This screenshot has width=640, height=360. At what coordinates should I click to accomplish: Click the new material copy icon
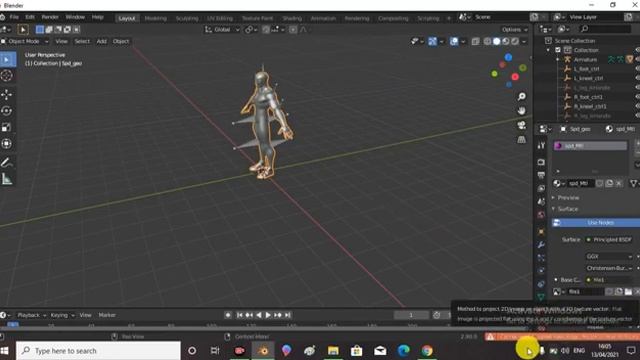tap(609, 184)
